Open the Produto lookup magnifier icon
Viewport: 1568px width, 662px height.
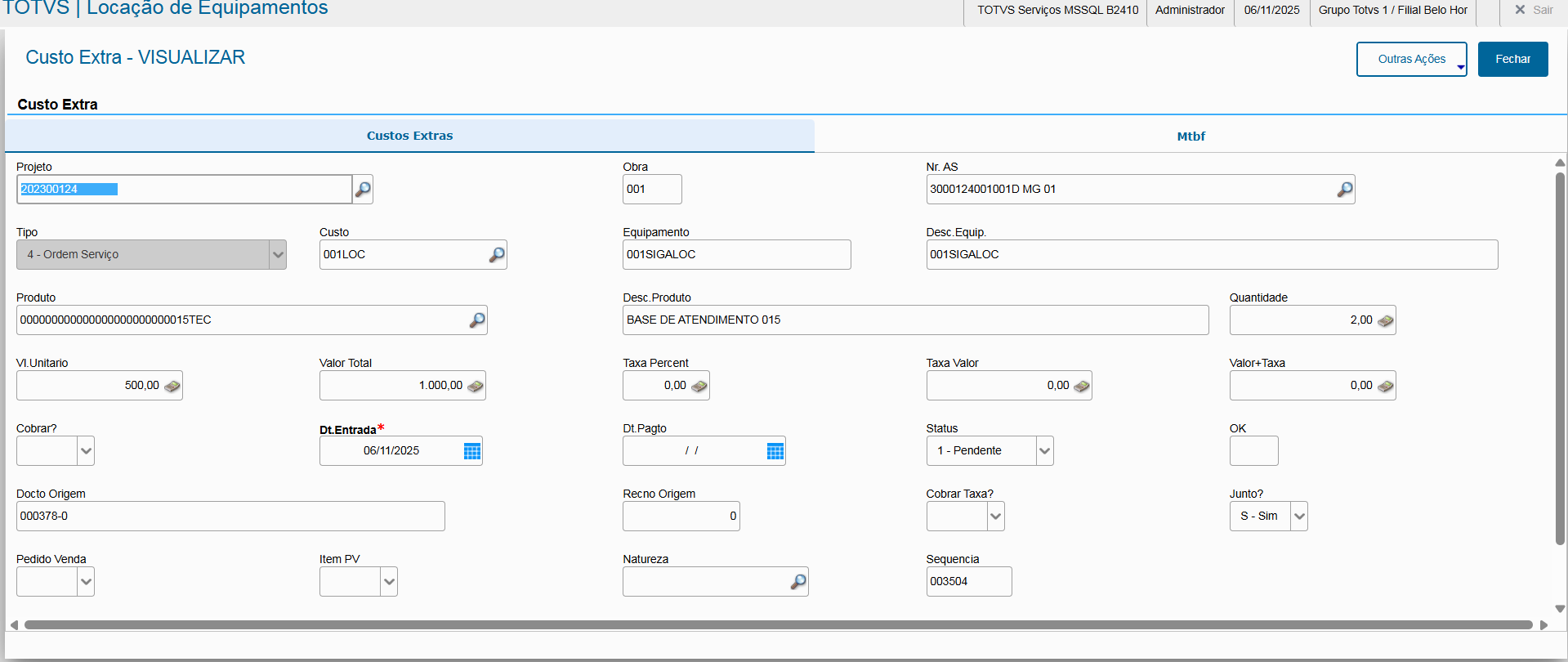pyautogui.click(x=477, y=320)
